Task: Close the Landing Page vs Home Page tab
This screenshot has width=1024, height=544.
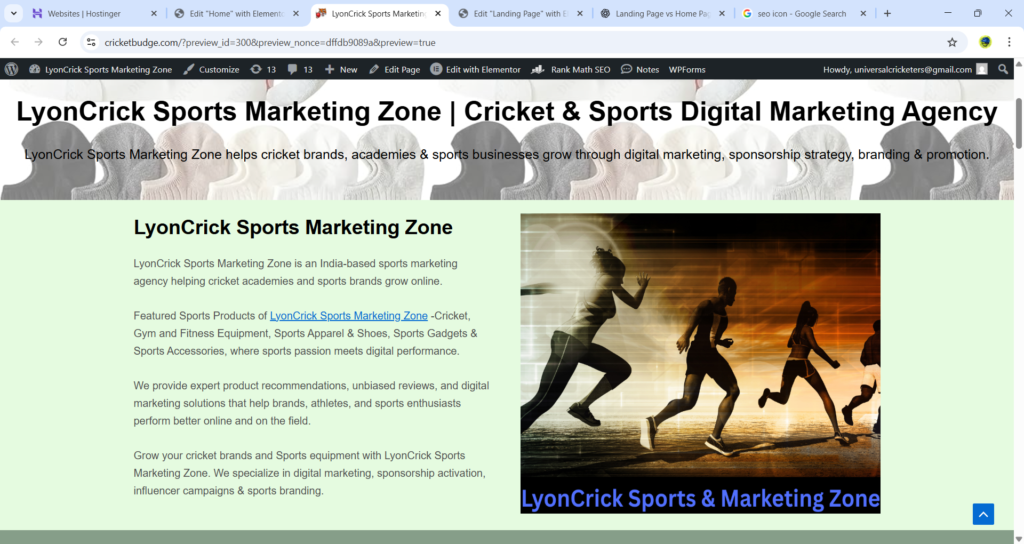Action: click(722, 13)
